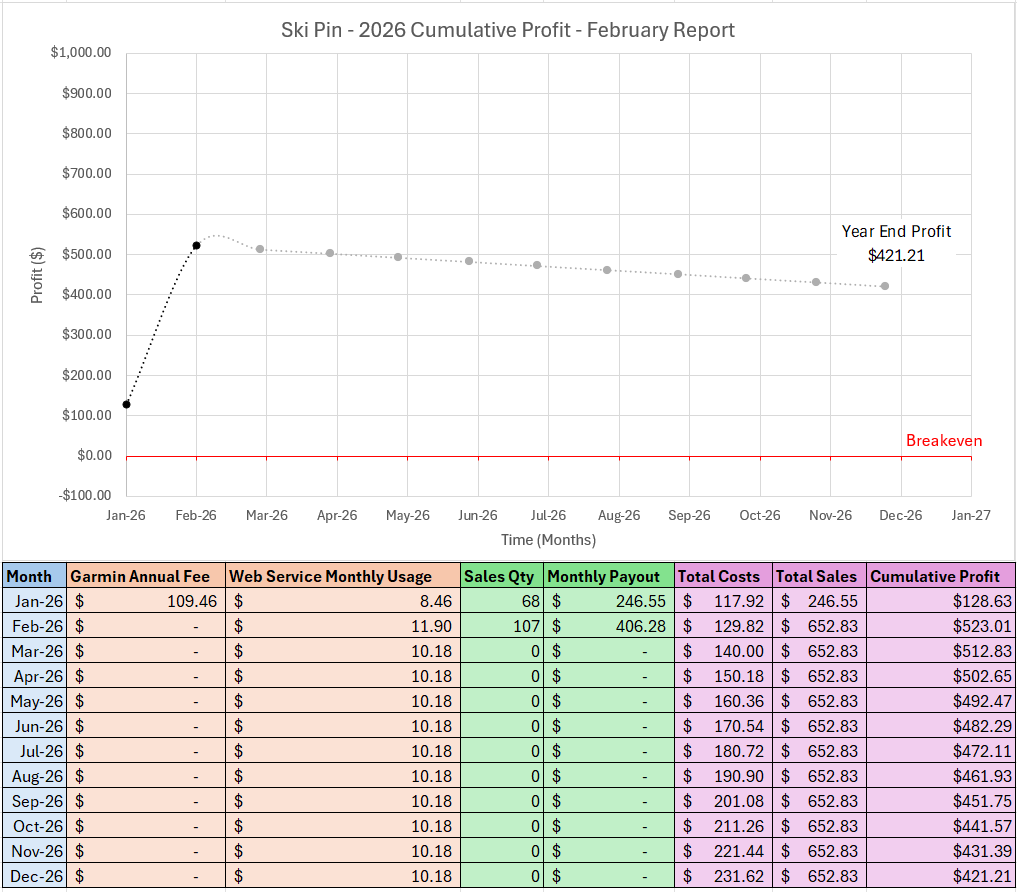Click the Time (Months) axis title
Image resolution: width=1017 pixels, height=892 pixels.
point(548,540)
